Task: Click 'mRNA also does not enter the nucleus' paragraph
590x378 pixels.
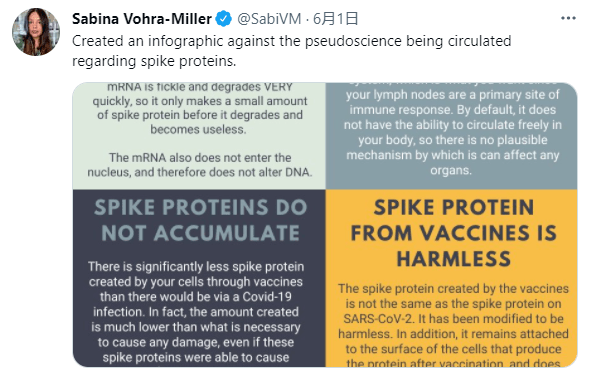Action: [x=200, y=165]
